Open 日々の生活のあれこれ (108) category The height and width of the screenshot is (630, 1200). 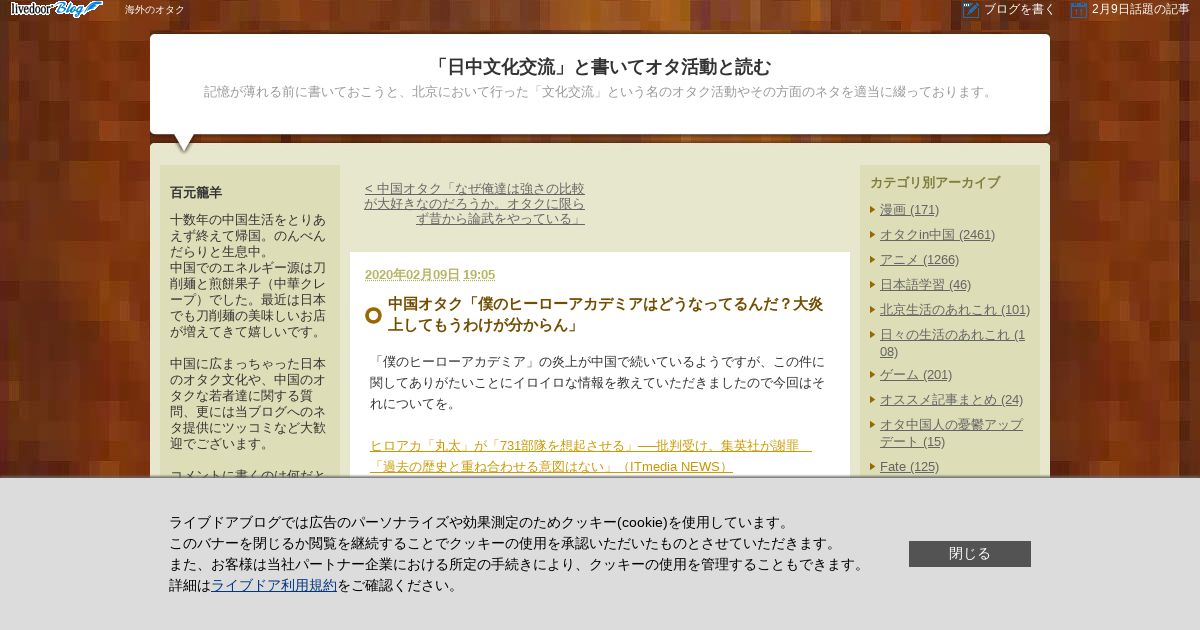click(952, 343)
